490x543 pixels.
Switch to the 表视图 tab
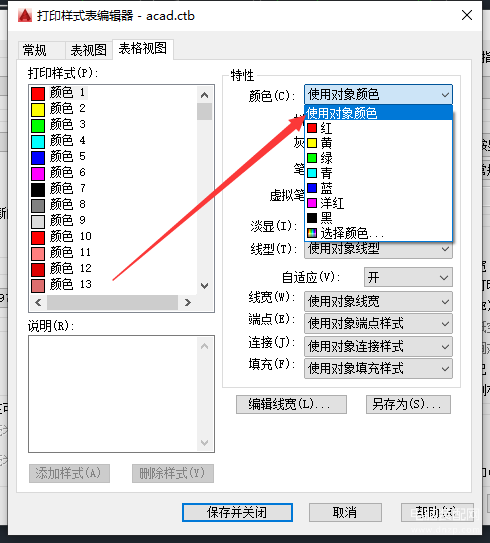89,50
